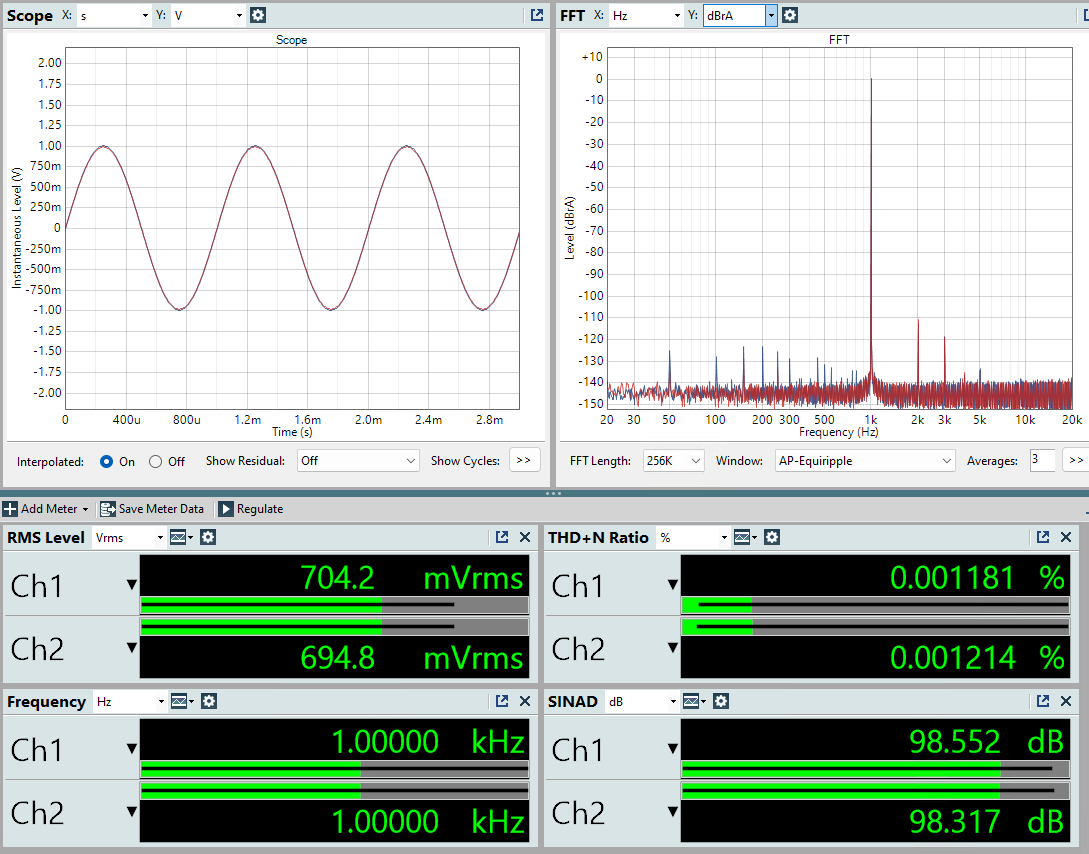Open Scope panel settings gear
The height and width of the screenshot is (854, 1089).
tap(258, 15)
